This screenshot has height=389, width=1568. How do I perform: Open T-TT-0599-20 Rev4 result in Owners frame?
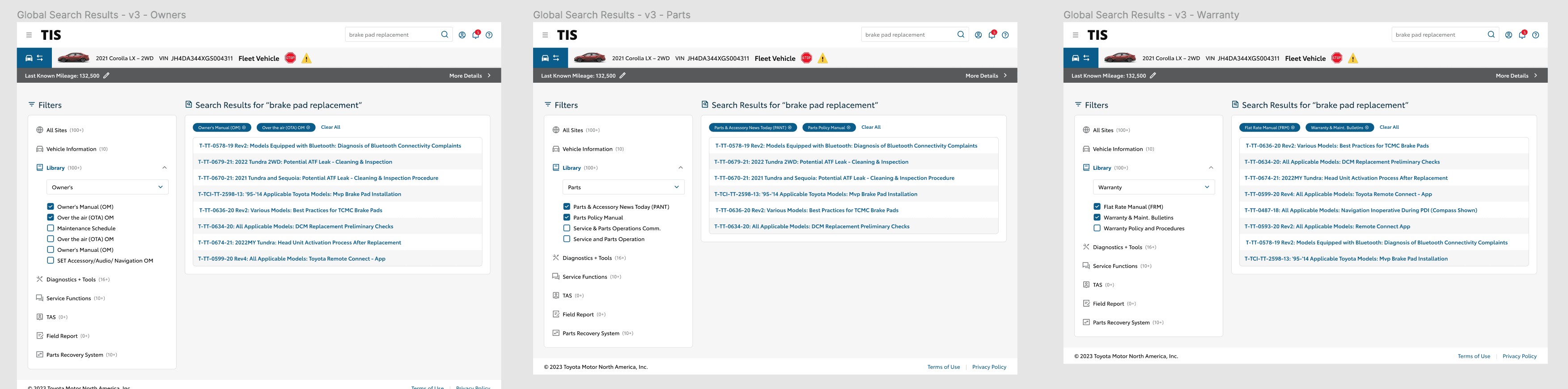click(292, 259)
